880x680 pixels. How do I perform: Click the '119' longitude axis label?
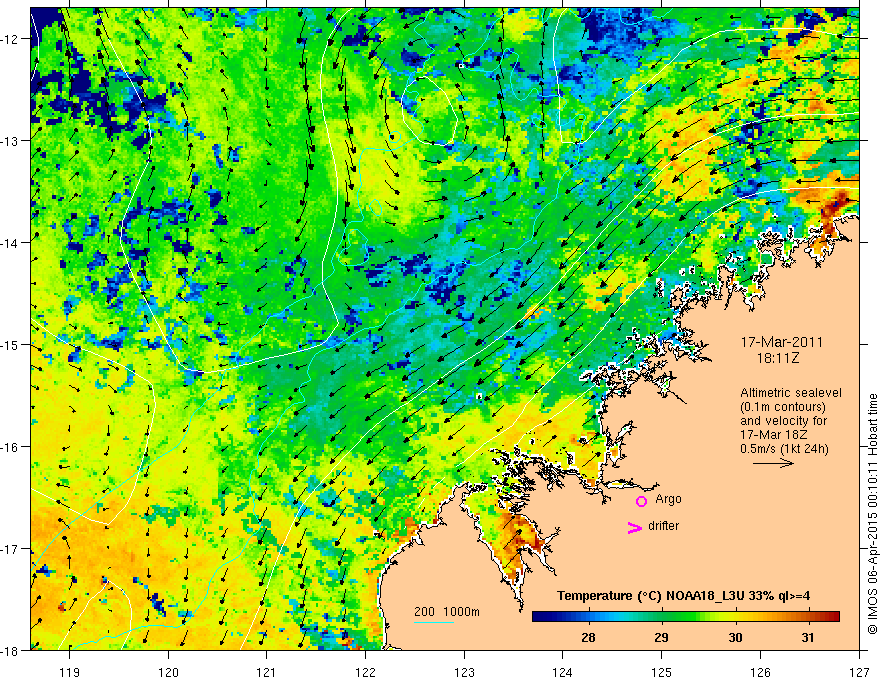point(70,672)
